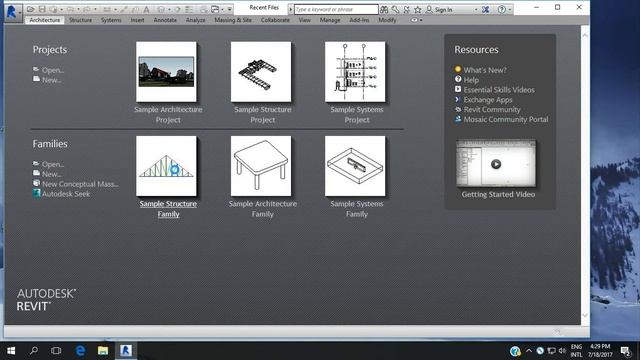Open the Sample Structure Project thumbnail

261,72
